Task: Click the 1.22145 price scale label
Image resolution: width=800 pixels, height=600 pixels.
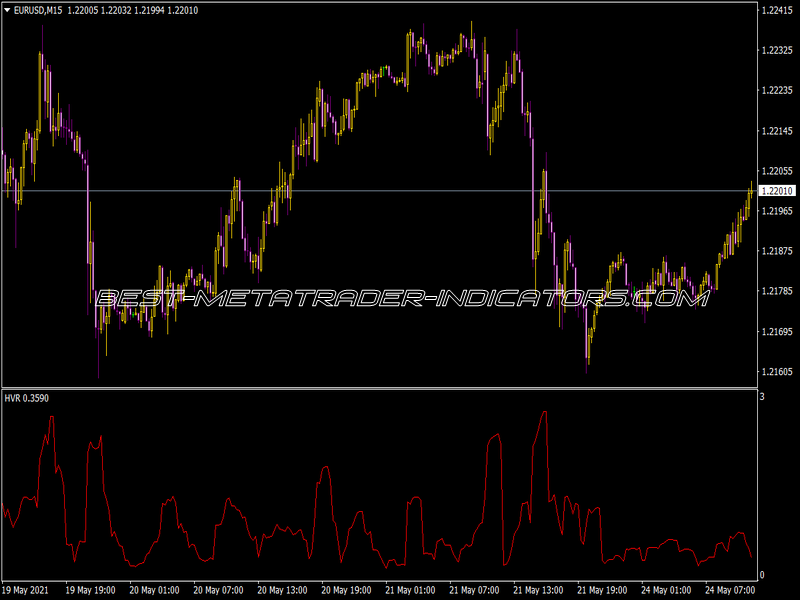Action: pos(777,131)
